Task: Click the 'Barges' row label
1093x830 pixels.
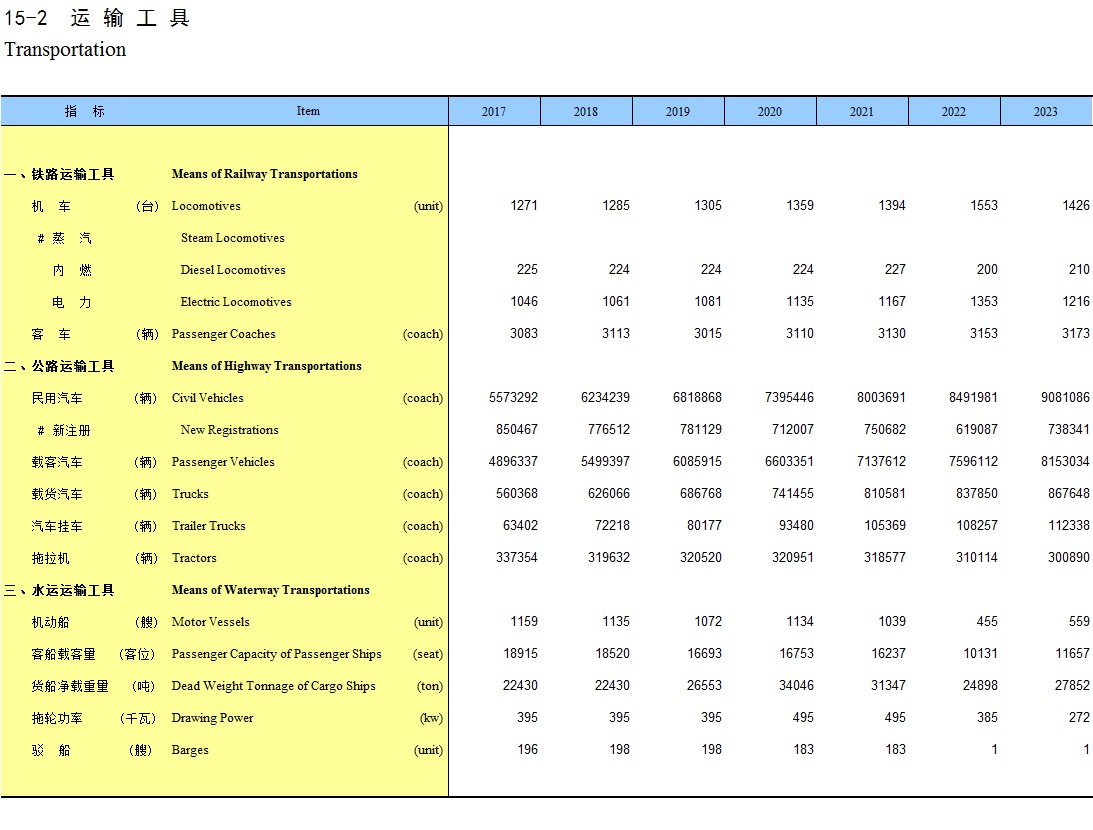Action: (x=190, y=751)
